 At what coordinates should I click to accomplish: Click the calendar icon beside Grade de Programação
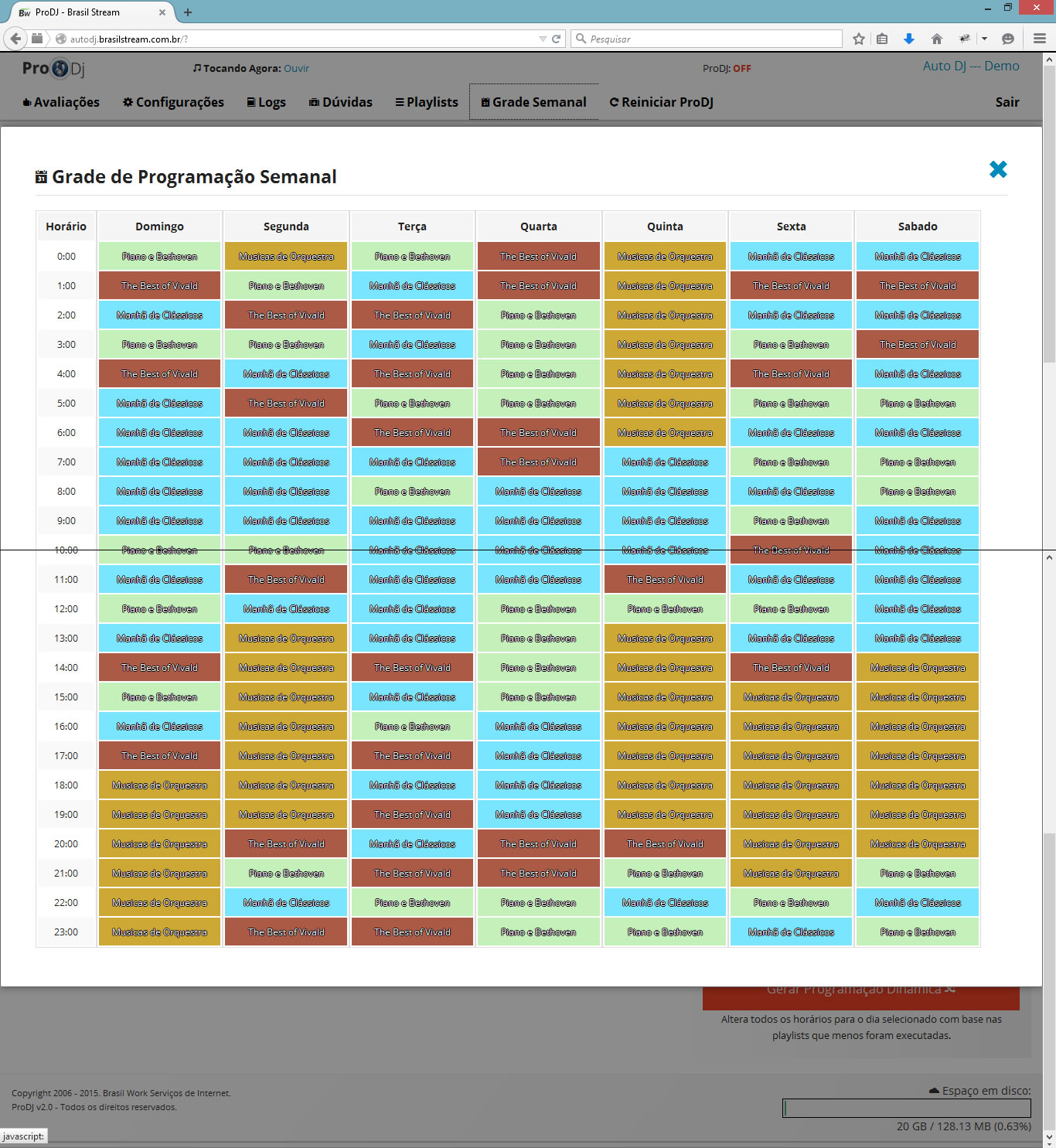tap(42, 177)
